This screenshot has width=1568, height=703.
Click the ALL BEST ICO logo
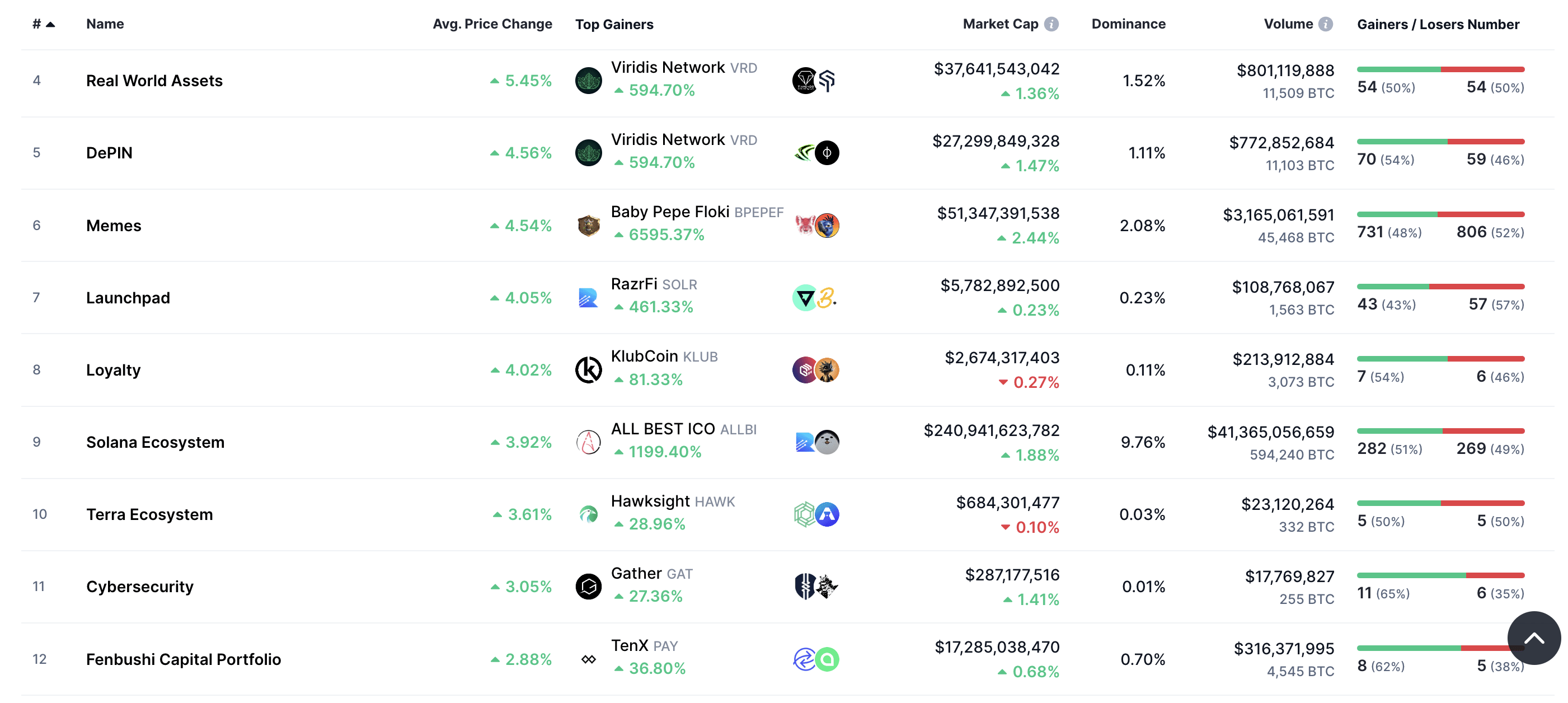coord(588,442)
